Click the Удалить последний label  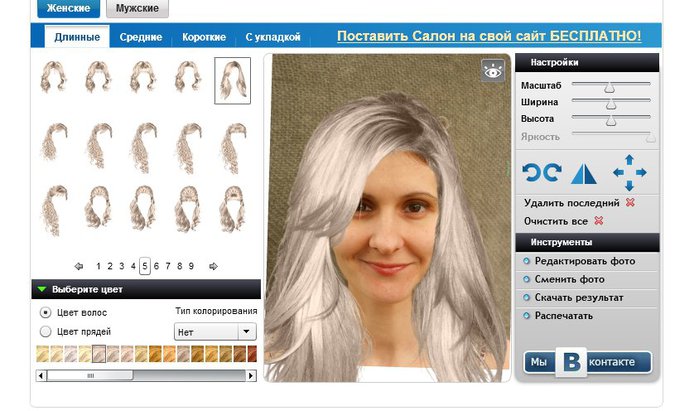click(572, 203)
